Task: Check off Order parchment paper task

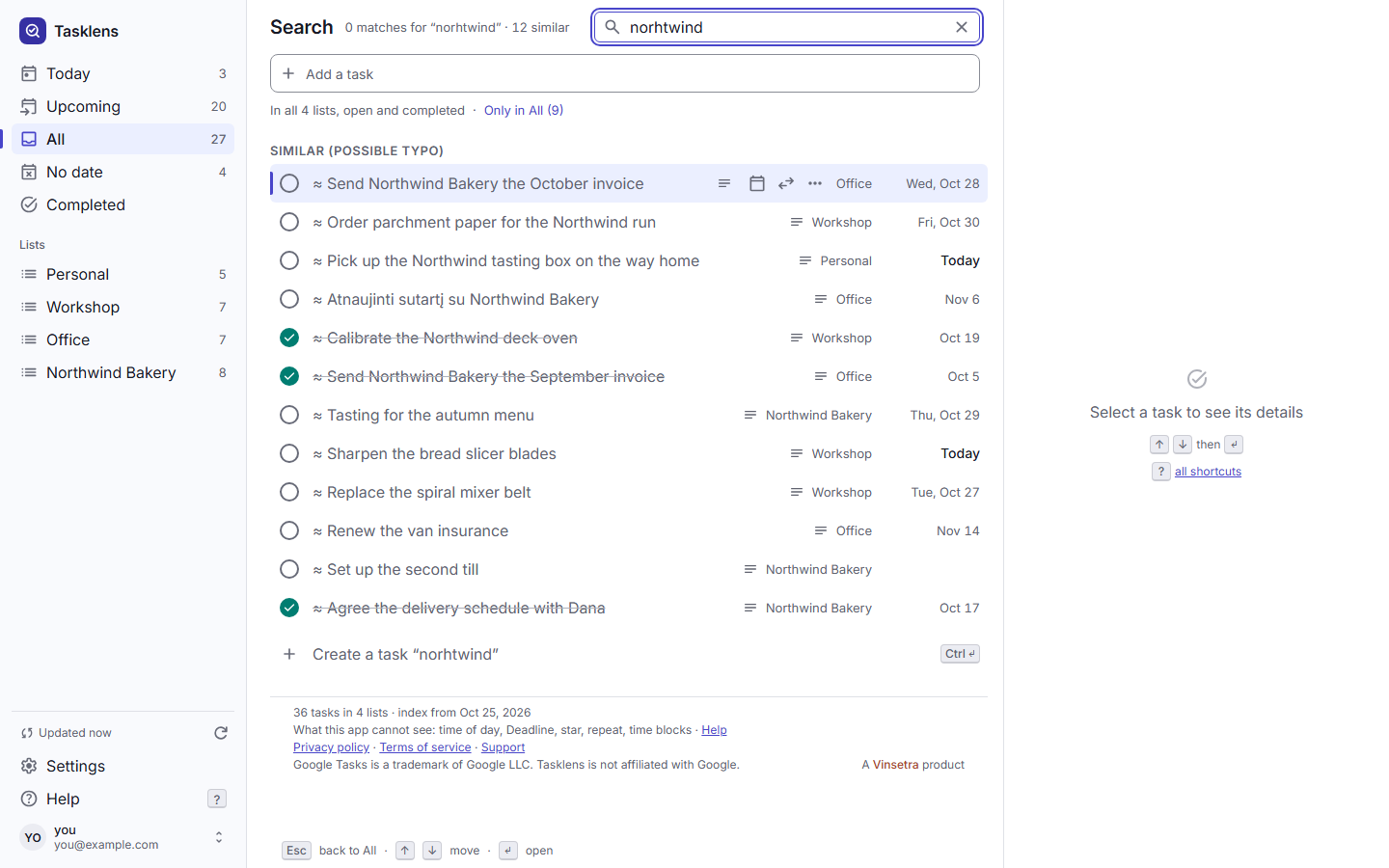Action: click(289, 222)
